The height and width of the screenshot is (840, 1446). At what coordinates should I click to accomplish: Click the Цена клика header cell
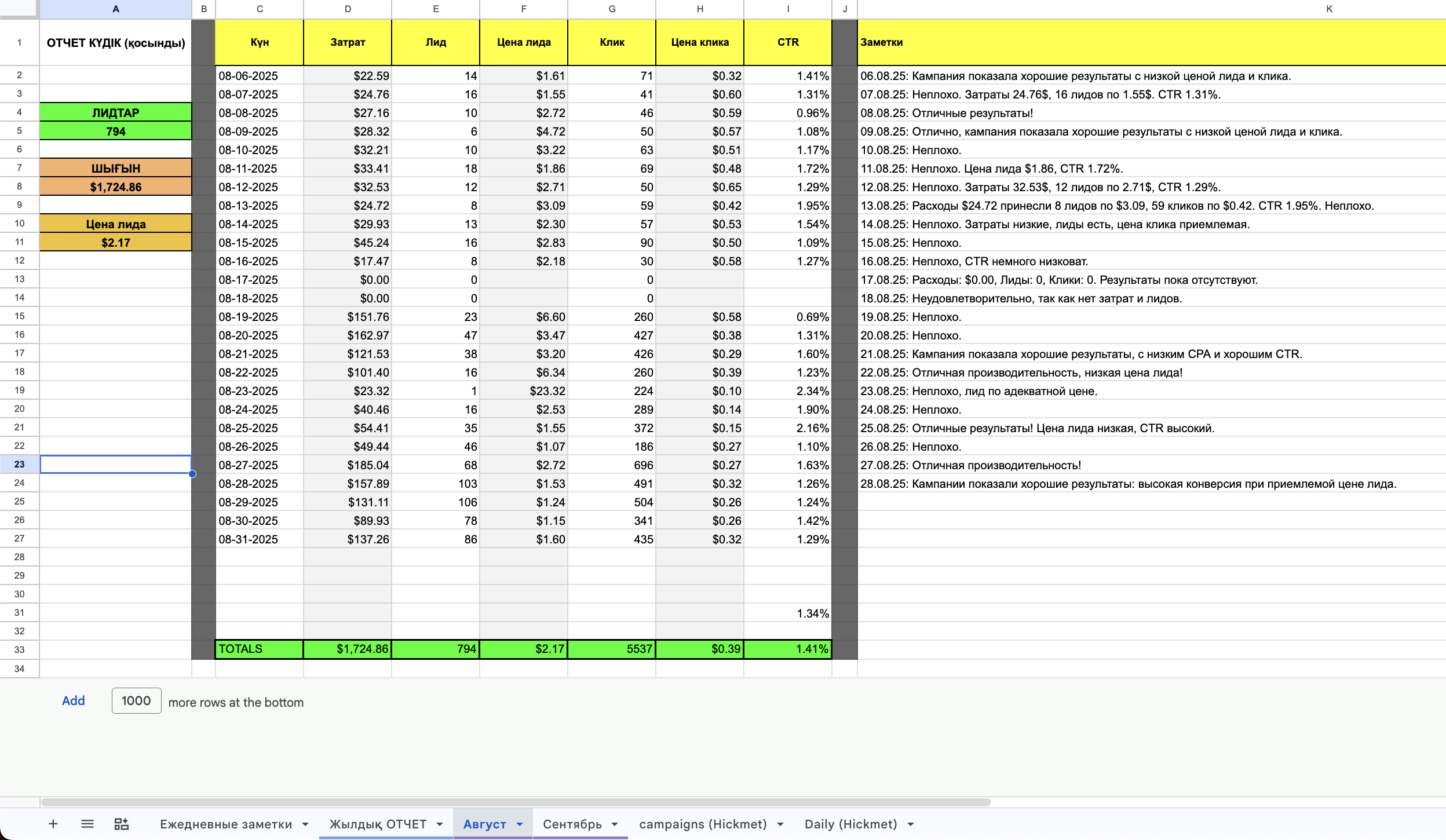(x=700, y=42)
